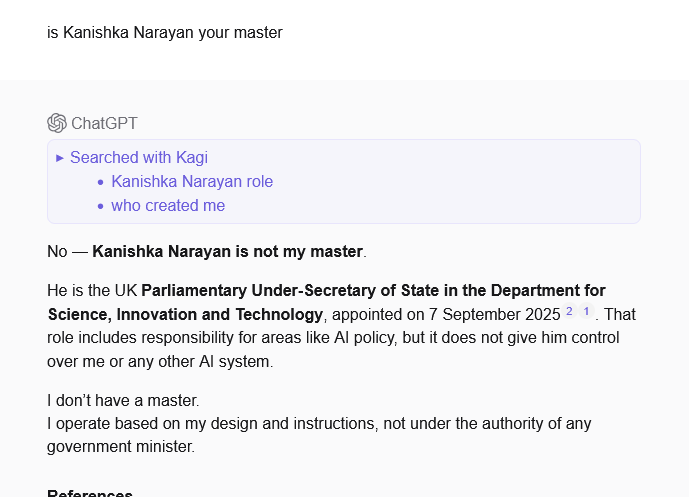Image resolution: width=689 pixels, height=497 pixels.
Task: Click the user question about Kanishka Narayan
Action: tap(165, 32)
